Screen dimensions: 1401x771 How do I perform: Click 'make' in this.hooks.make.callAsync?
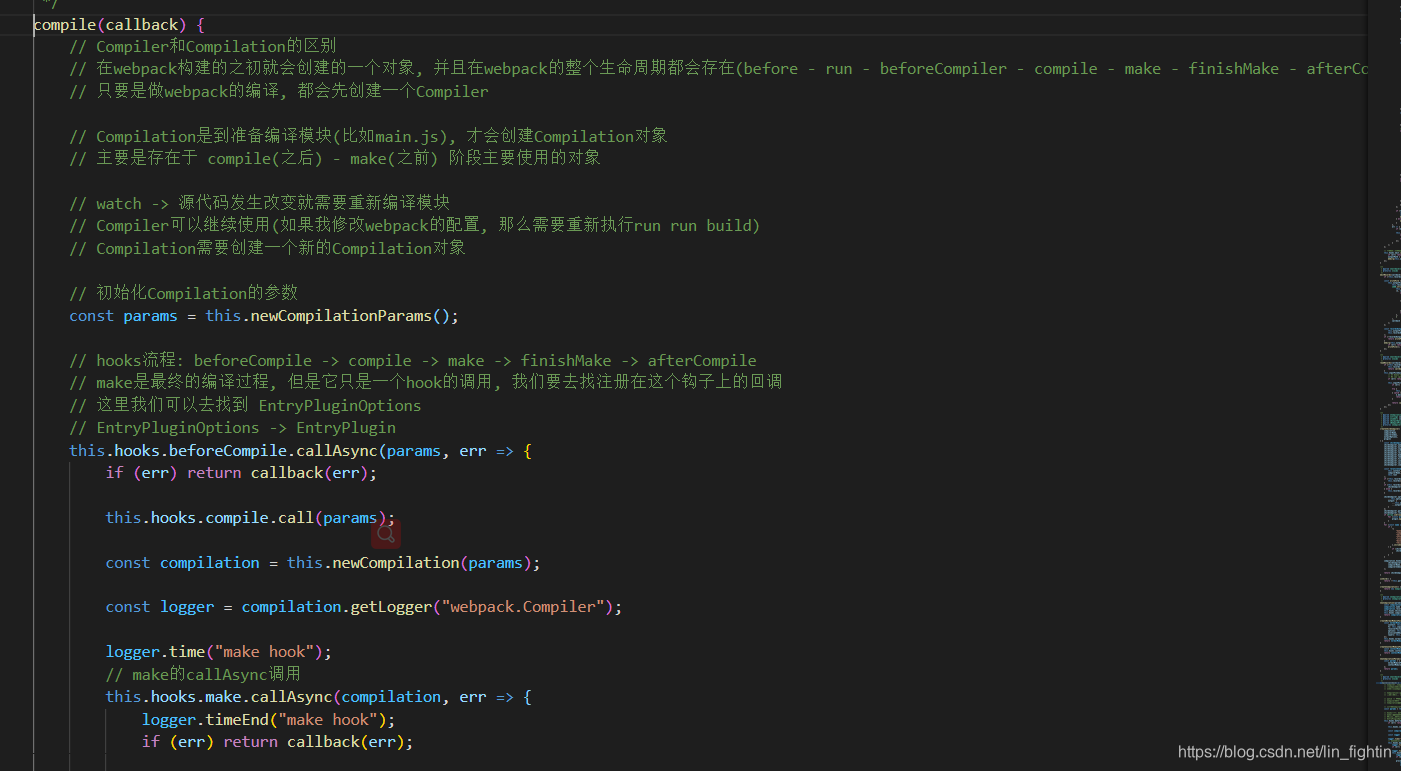click(223, 696)
